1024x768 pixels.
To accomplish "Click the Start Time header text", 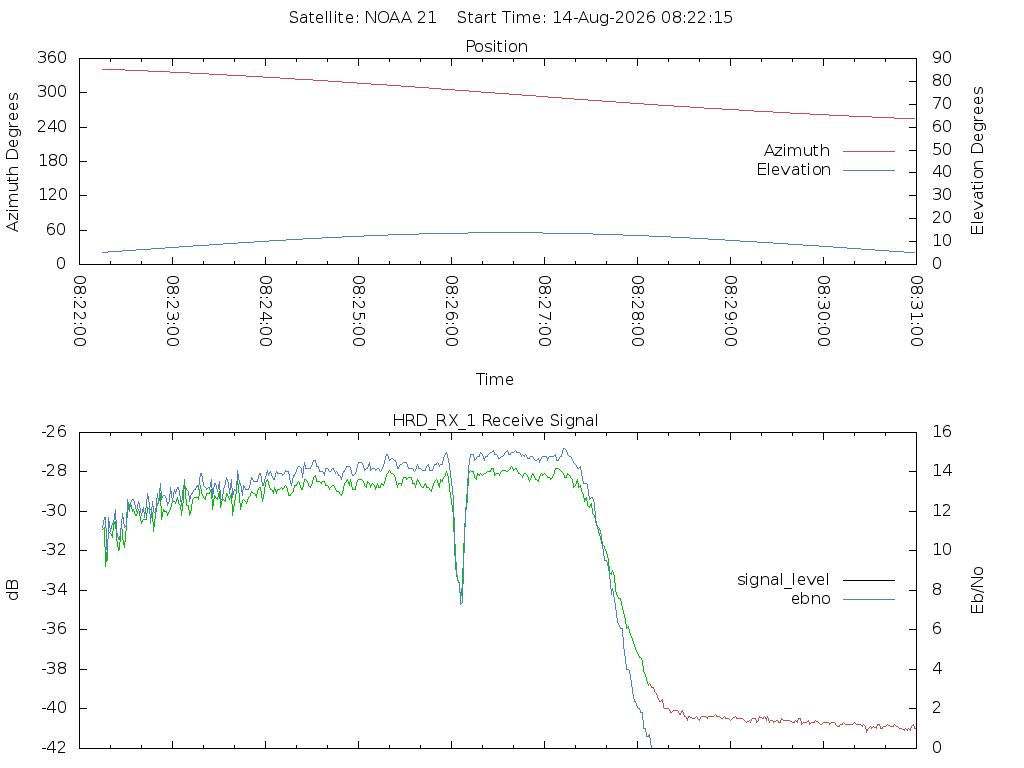I will [x=595, y=18].
